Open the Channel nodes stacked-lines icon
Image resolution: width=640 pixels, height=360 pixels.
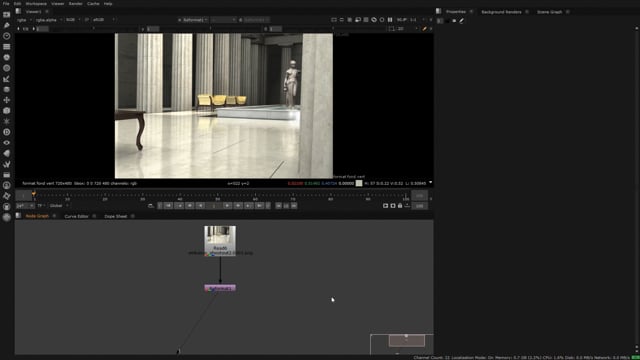pos(7,47)
